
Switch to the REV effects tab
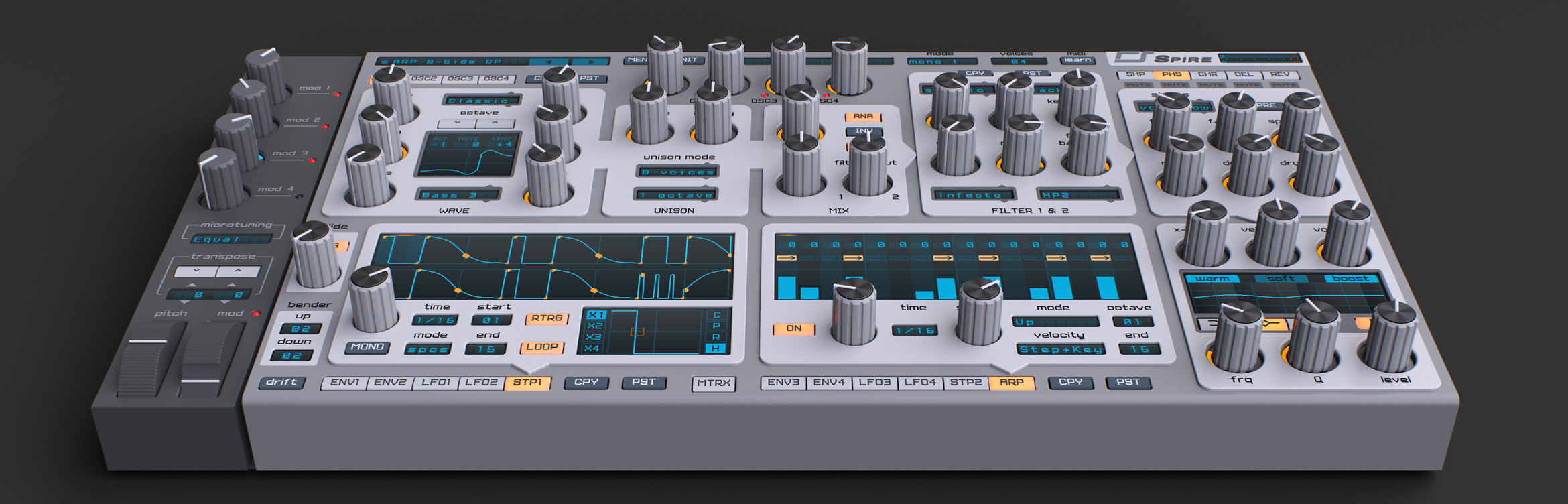coord(1281,75)
